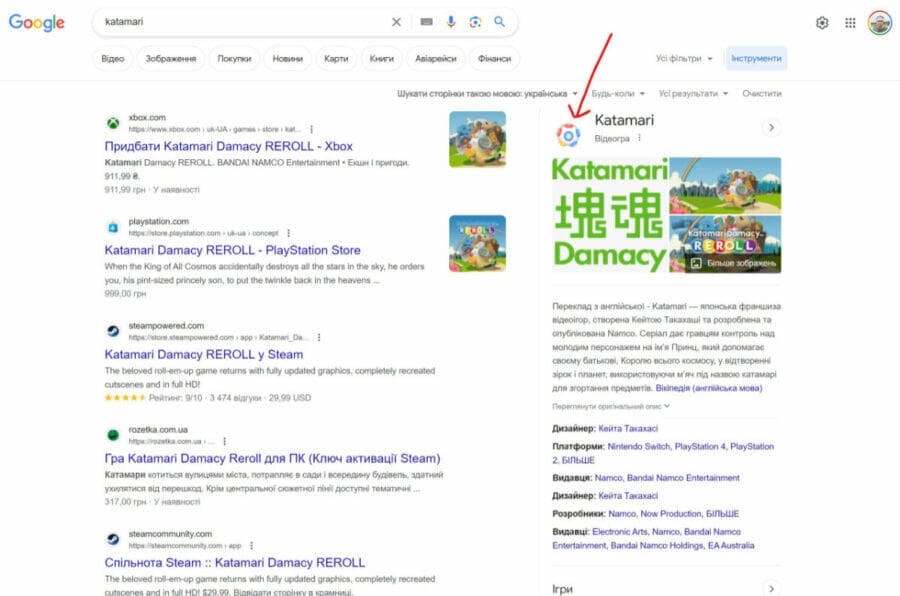Viewport: 900px width, 596px height.
Task: Open the EA Australia publisher link
Action: coord(731,545)
